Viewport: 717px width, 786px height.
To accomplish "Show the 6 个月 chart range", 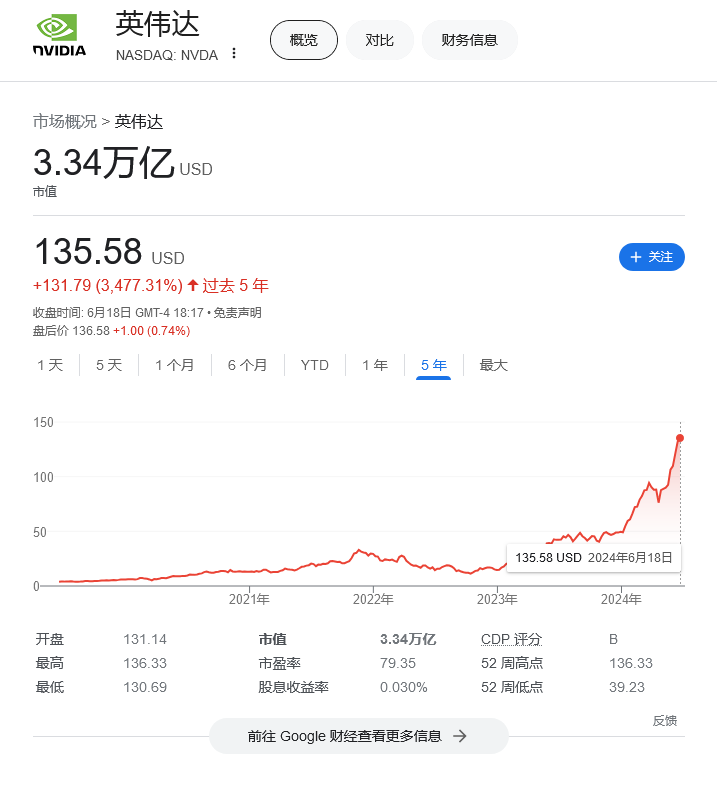I will coord(247,365).
